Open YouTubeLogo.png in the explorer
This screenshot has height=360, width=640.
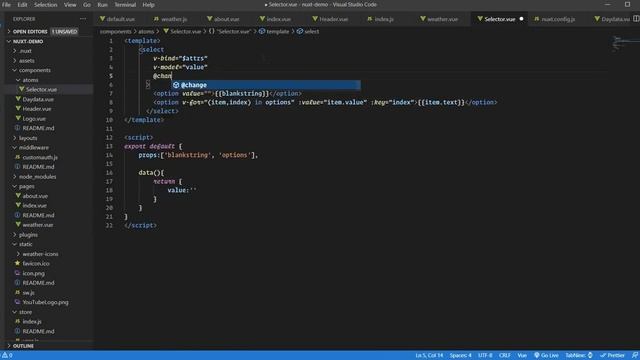coord(45,302)
